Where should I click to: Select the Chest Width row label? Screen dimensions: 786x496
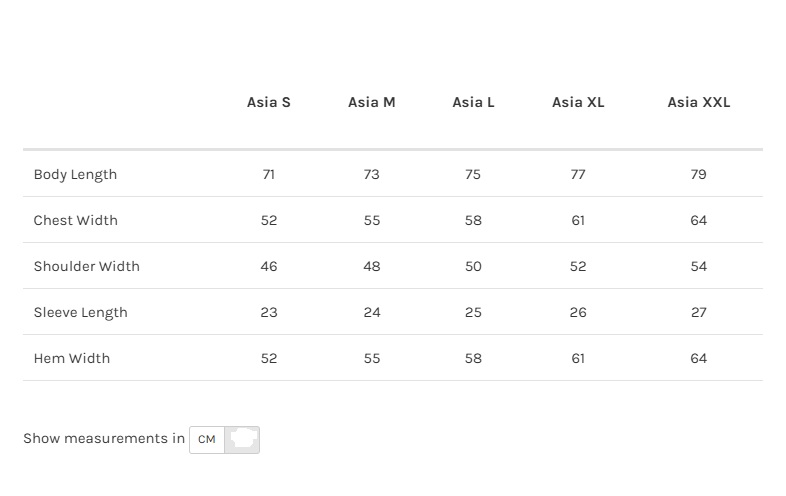pos(75,220)
